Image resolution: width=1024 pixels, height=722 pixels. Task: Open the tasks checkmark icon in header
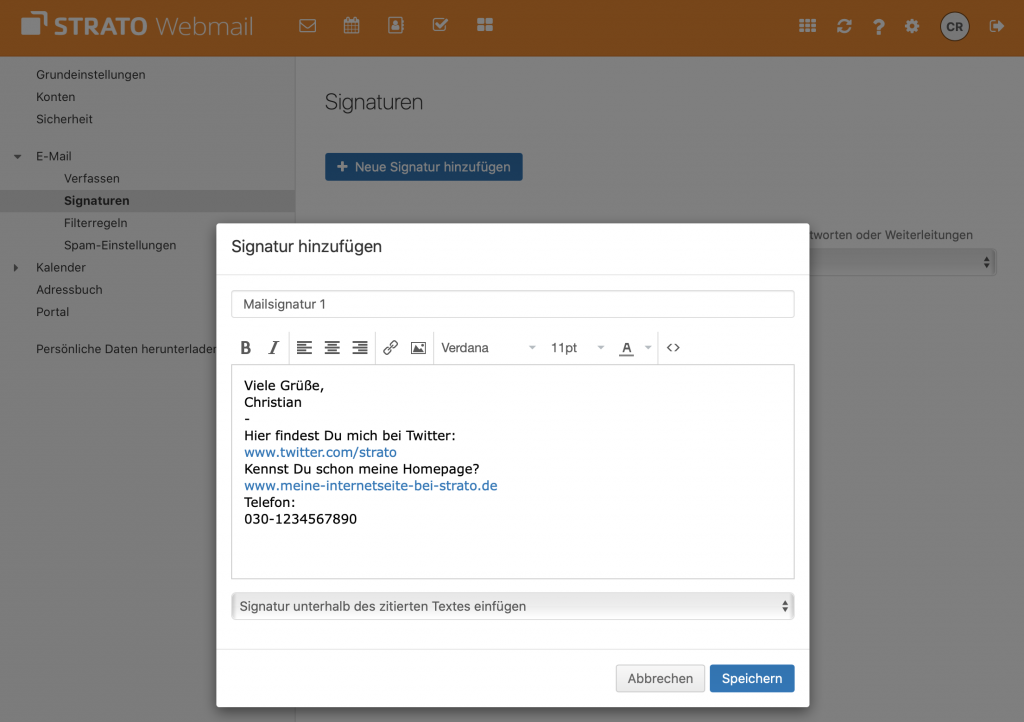click(440, 25)
